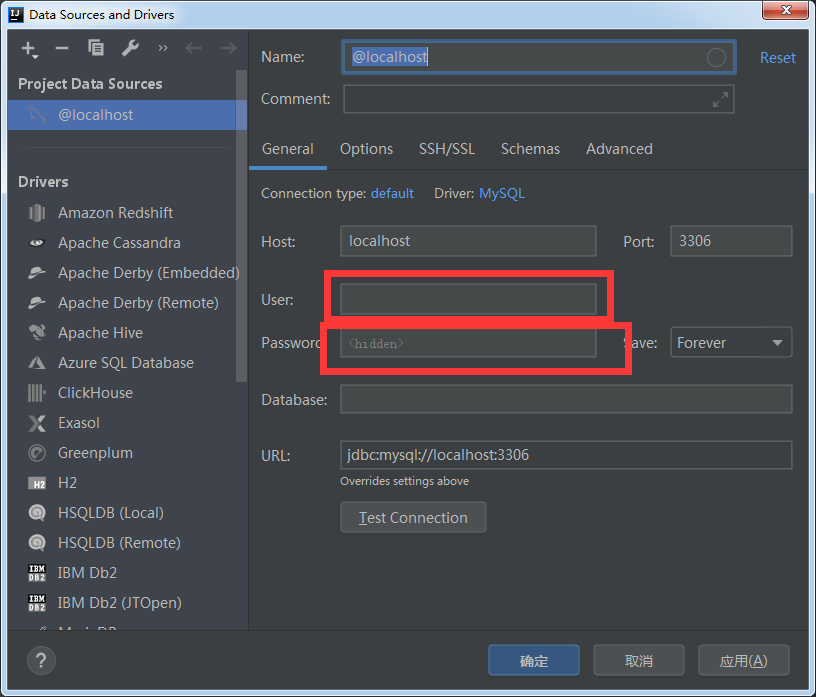Click the add data source plus icon
The image size is (816, 697).
29,49
